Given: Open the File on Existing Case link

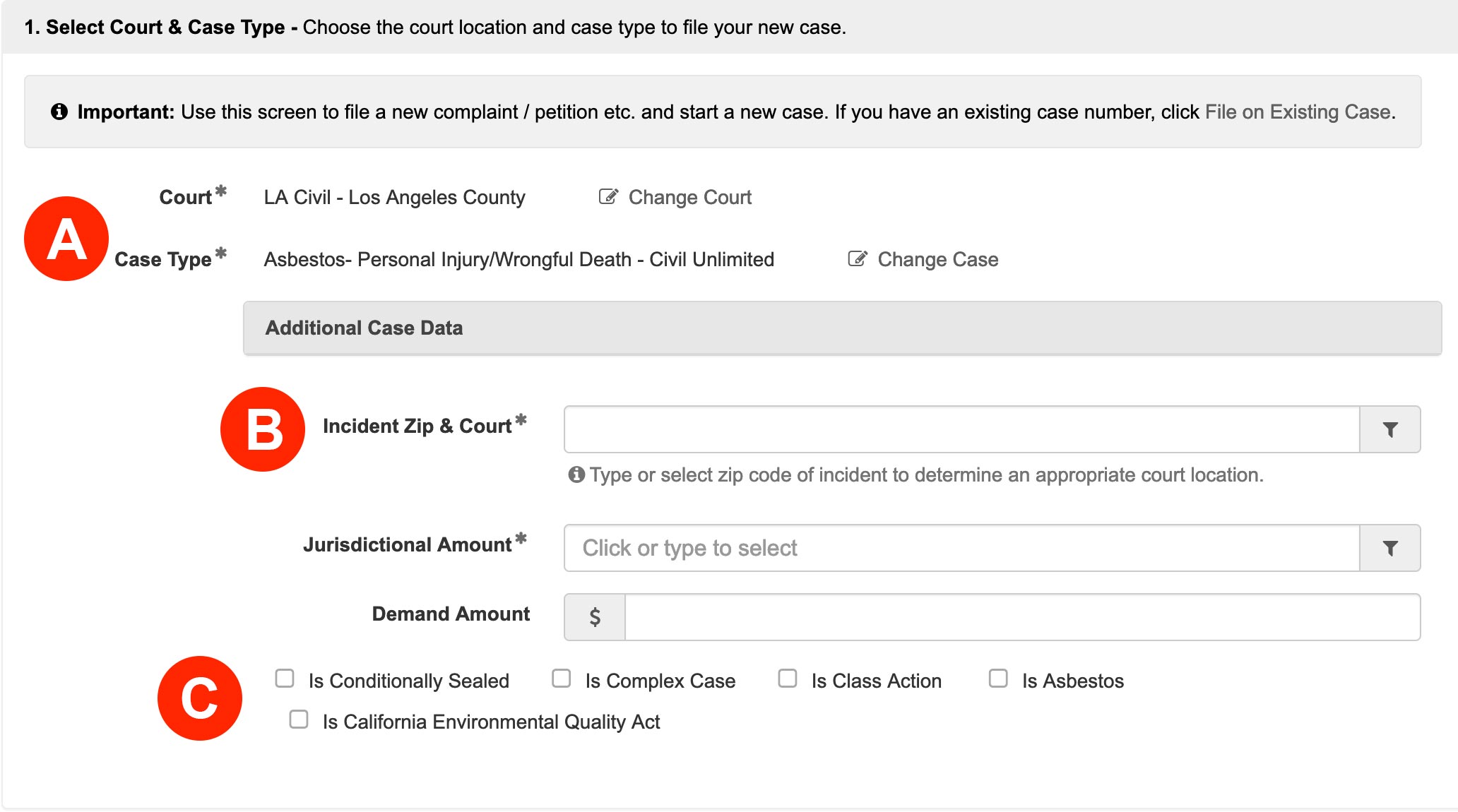Looking at the screenshot, I should [x=1298, y=112].
